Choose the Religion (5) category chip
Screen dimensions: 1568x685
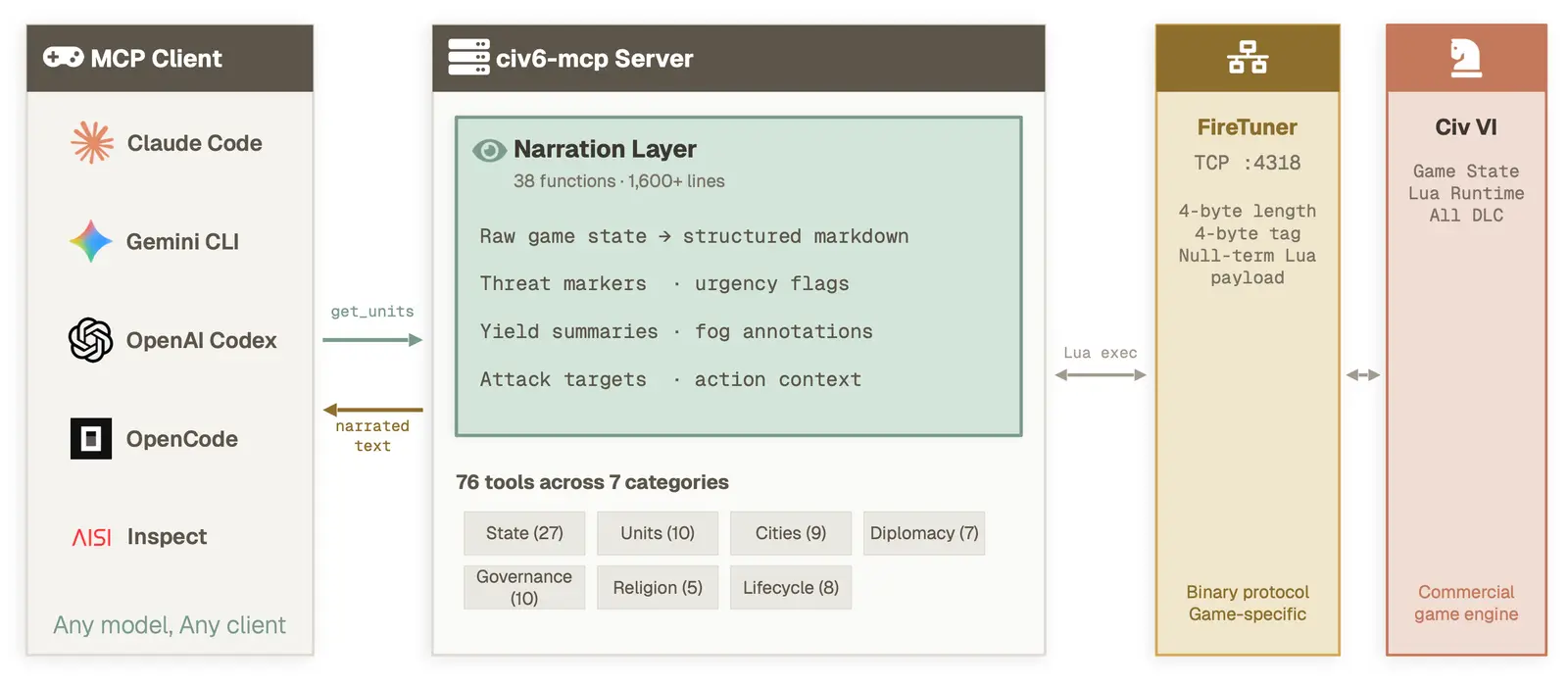pyautogui.click(x=658, y=588)
